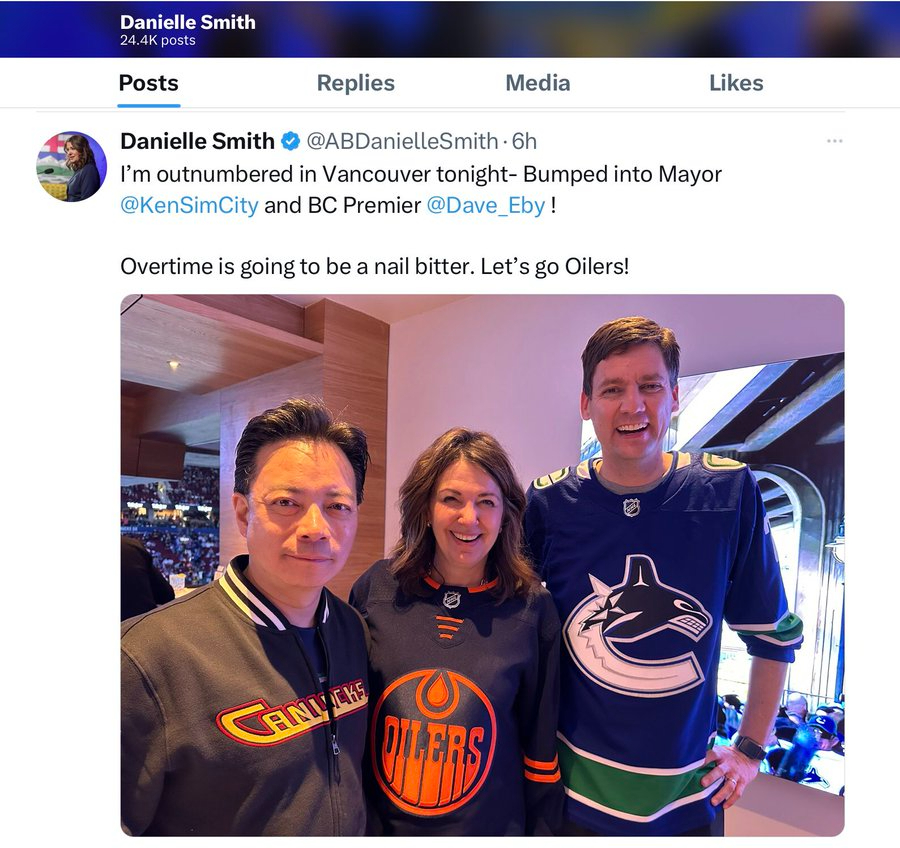The image size is (900, 848).
Task: Open Danielle Smith's profile avatar
Action: (71, 166)
